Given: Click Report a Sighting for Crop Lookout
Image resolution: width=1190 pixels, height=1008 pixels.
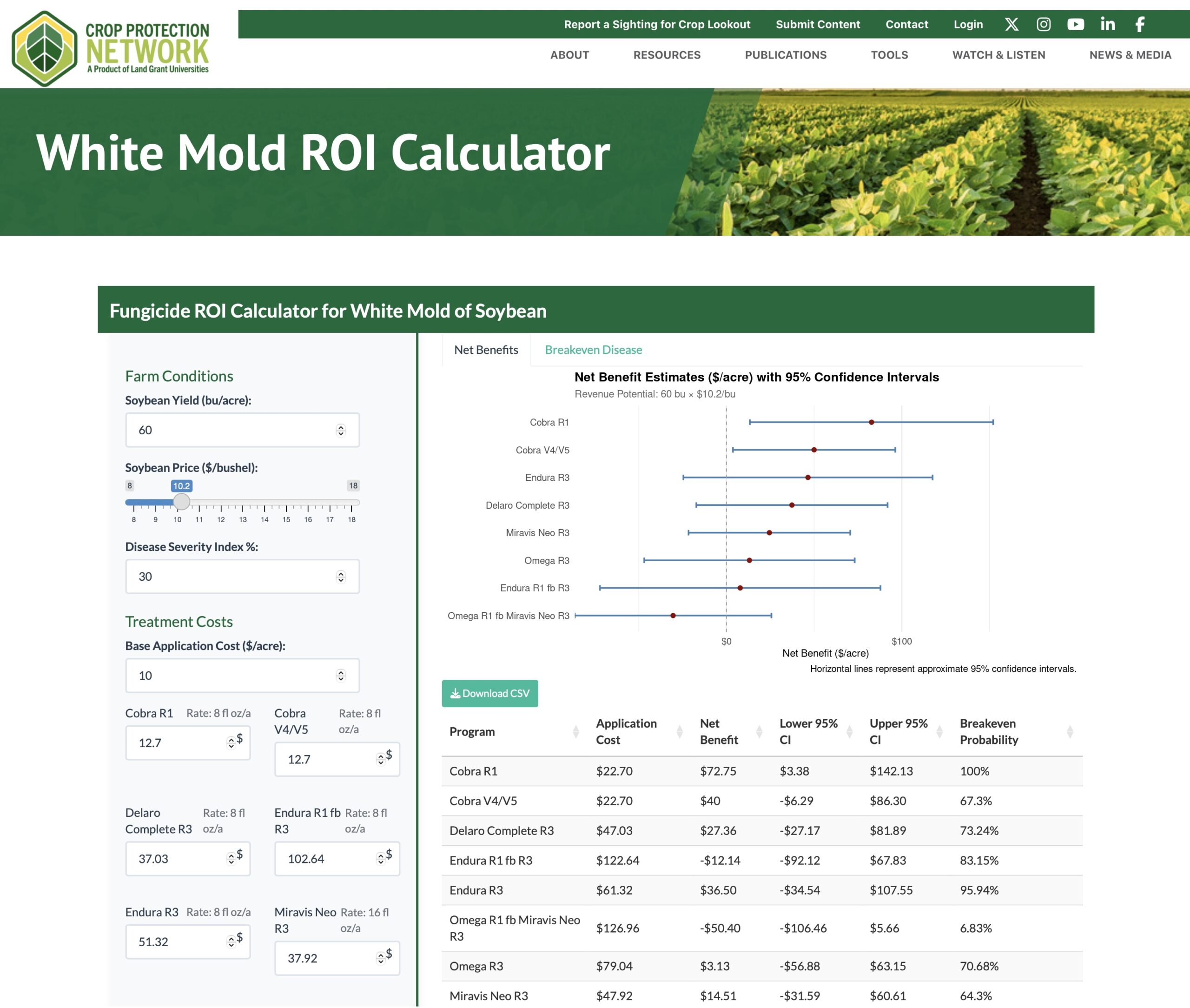Looking at the screenshot, I should tap(657, 25).
